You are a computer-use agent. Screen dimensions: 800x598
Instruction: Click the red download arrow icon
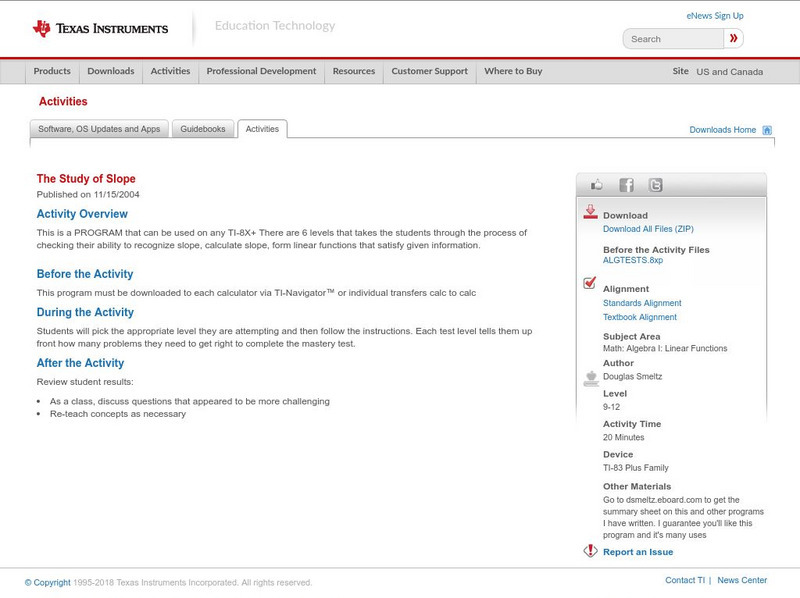[x=590, y=212]
